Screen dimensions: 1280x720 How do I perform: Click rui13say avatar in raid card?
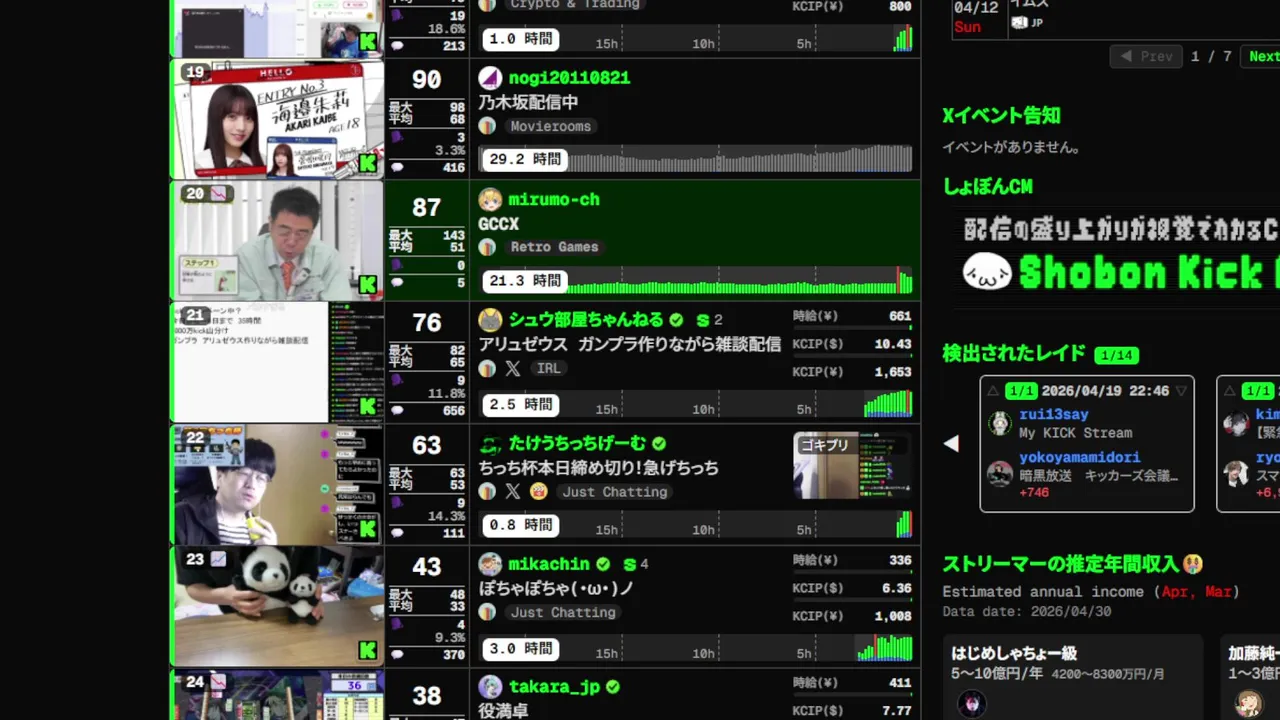(x=1000, y=423)
